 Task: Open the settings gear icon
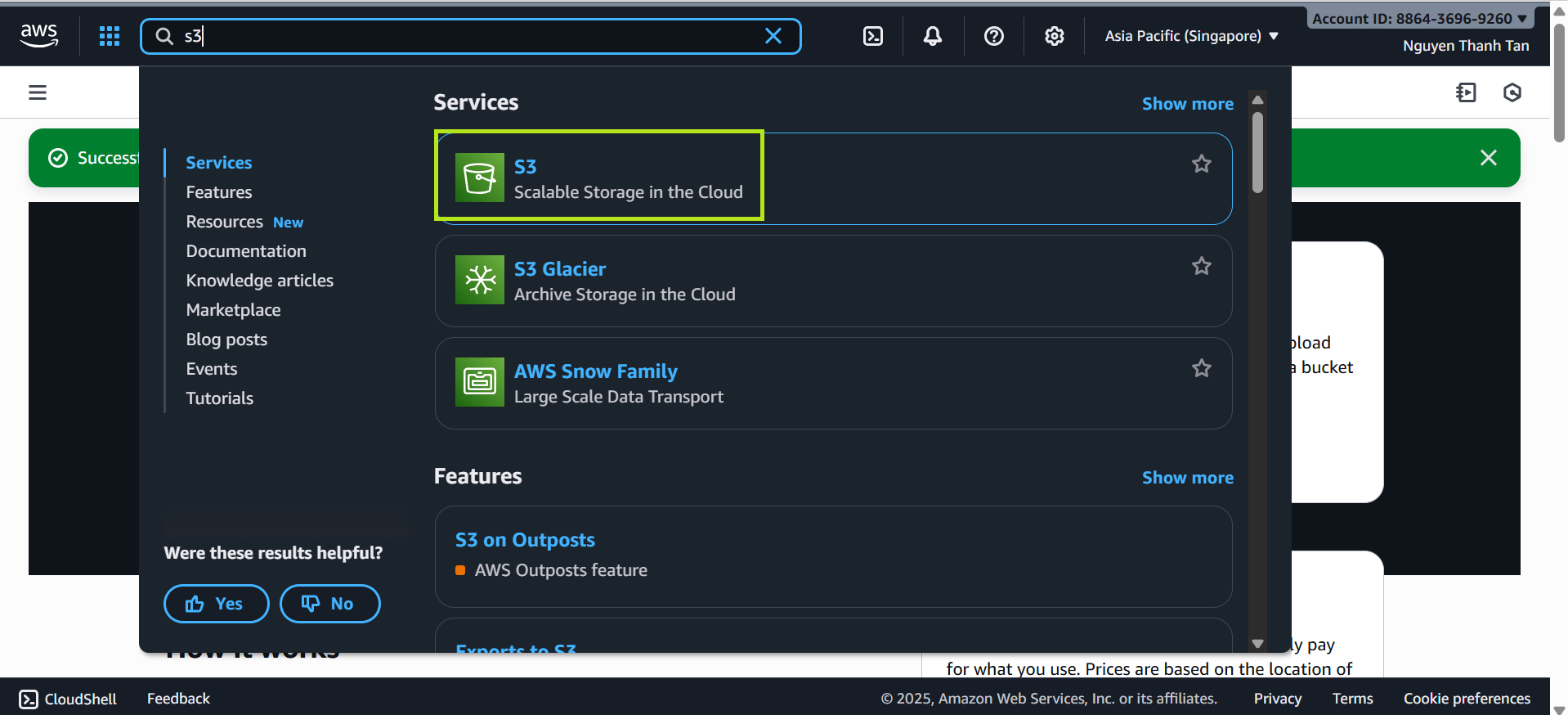click(1054, 36)
